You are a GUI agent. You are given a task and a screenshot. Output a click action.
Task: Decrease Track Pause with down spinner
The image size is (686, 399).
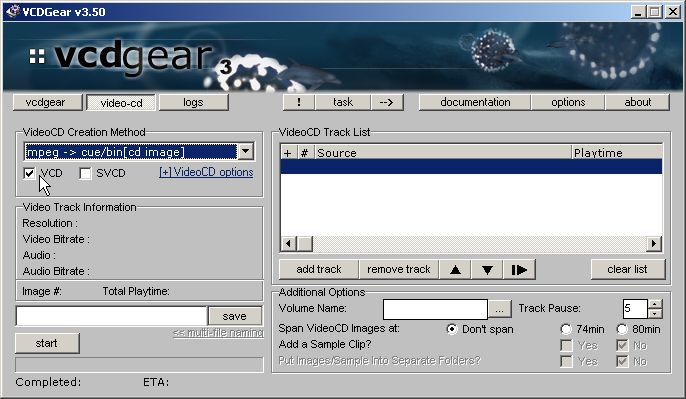(x=655, y=314)
